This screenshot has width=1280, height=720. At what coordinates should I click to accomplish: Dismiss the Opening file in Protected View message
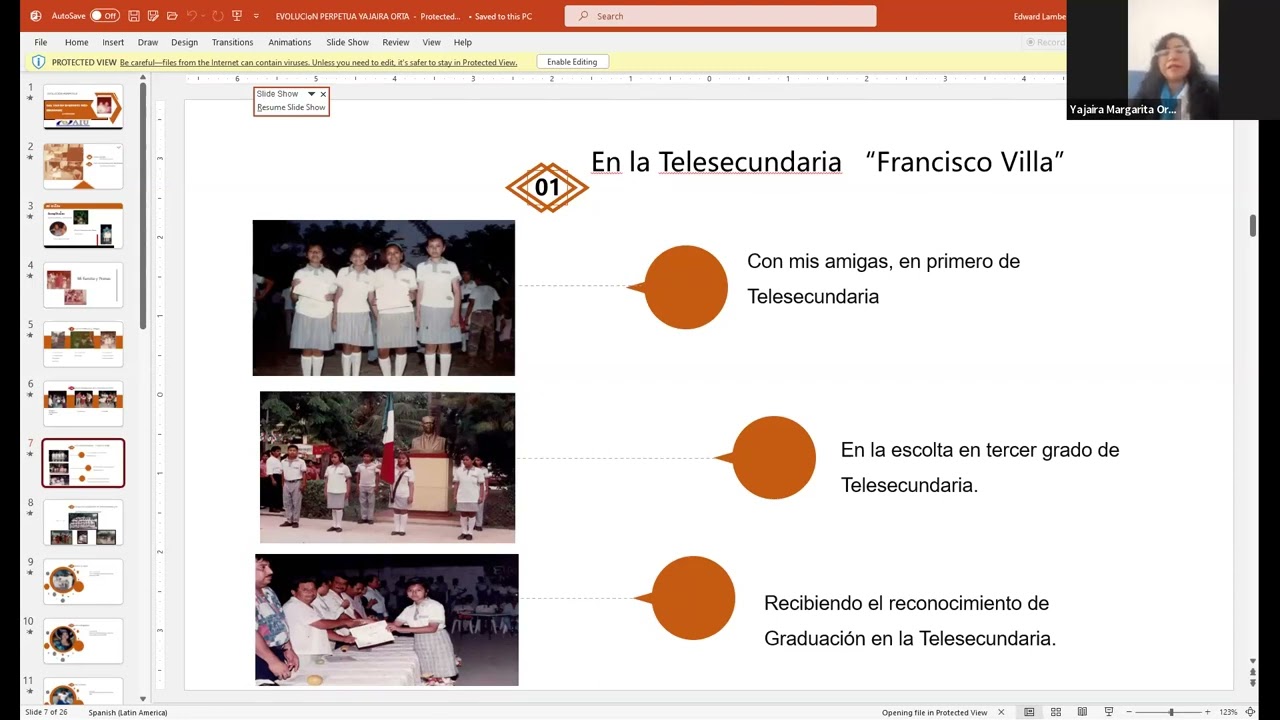click(1001, 712)
